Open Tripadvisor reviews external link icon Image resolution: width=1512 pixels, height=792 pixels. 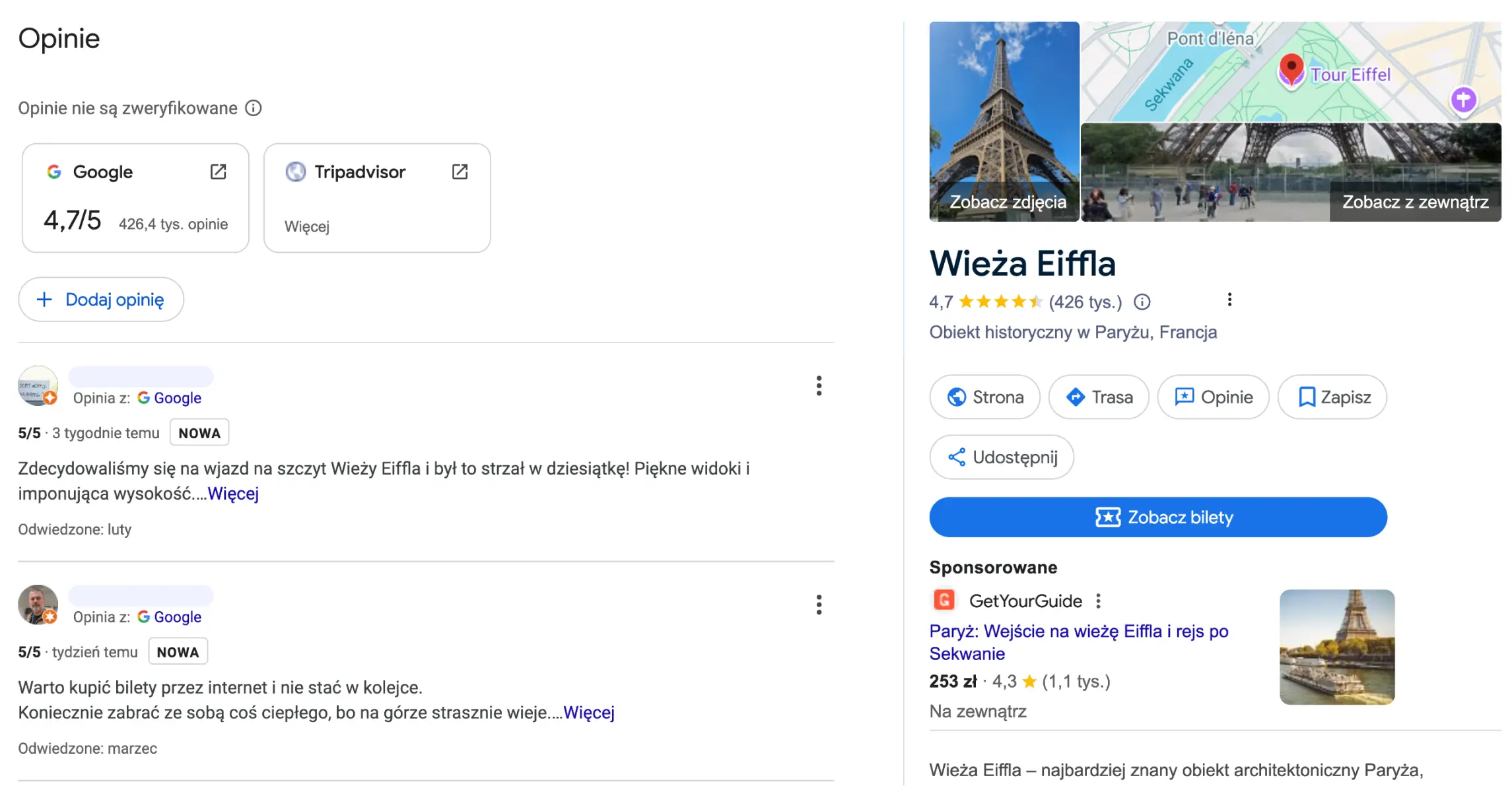click(460, 172)
